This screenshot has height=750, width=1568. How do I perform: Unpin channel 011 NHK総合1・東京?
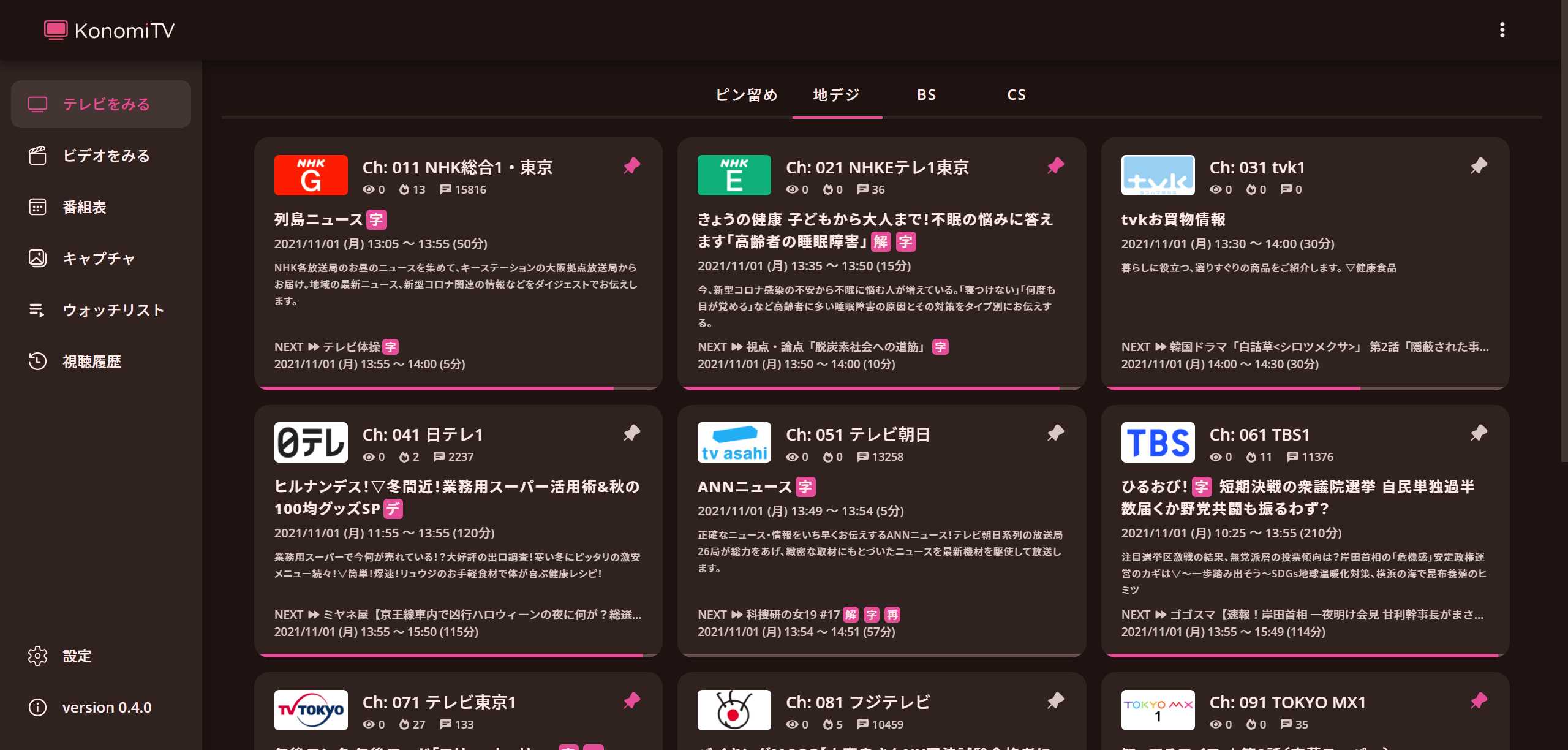click(x=631, y=166)
